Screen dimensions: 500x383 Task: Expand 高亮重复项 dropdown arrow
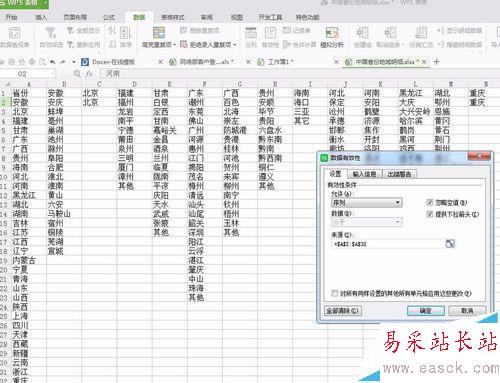(x=174, y=45)
